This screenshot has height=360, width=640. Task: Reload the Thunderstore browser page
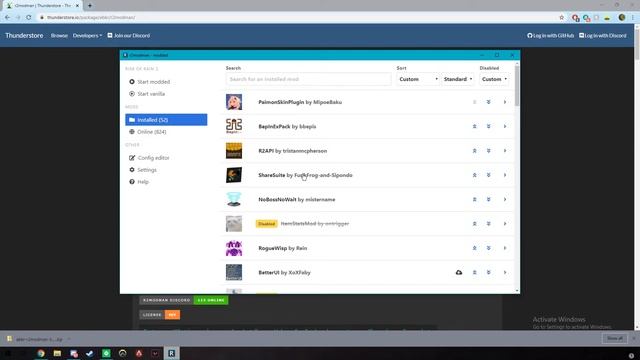click(29, 18)
